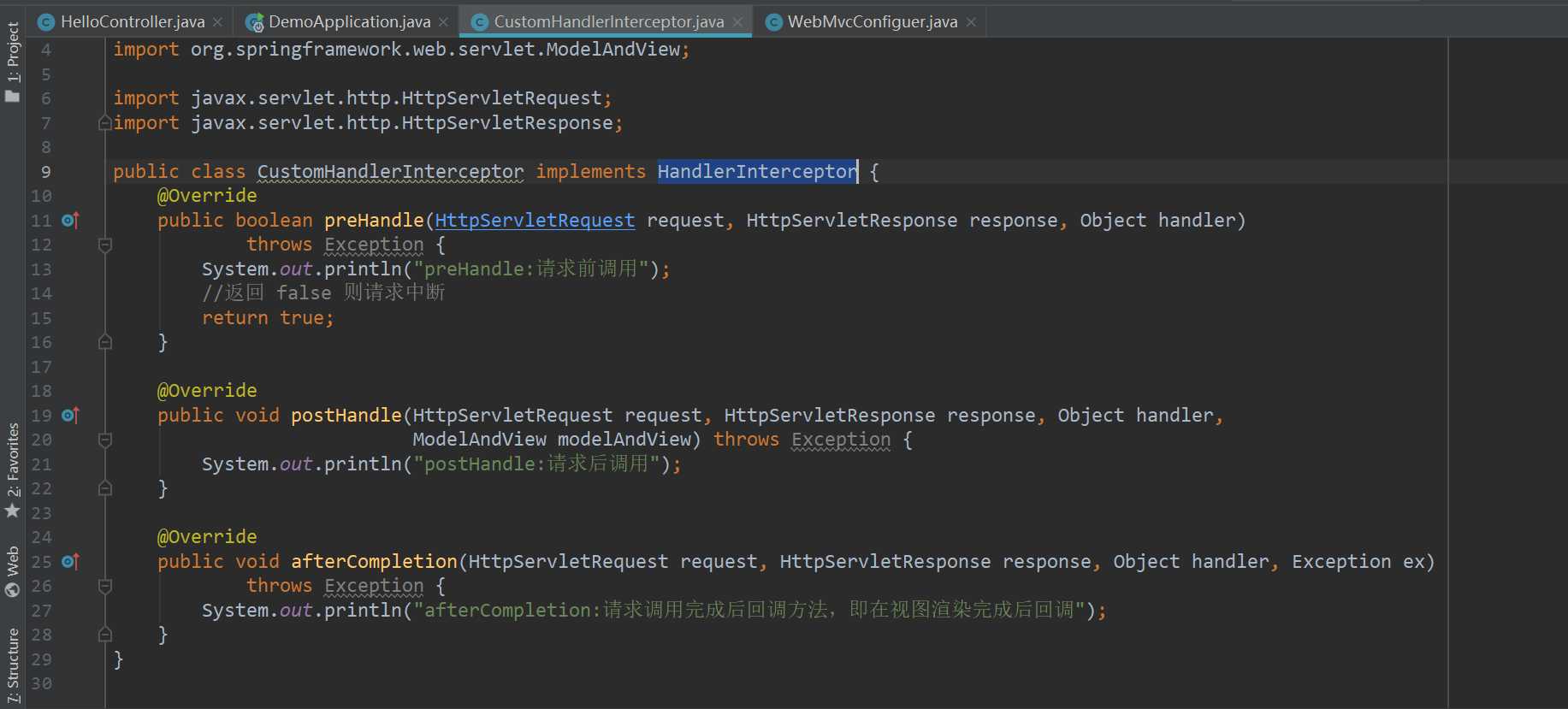
Task: Click the HelloController.java class file icon
Action: tap(47, 22)
